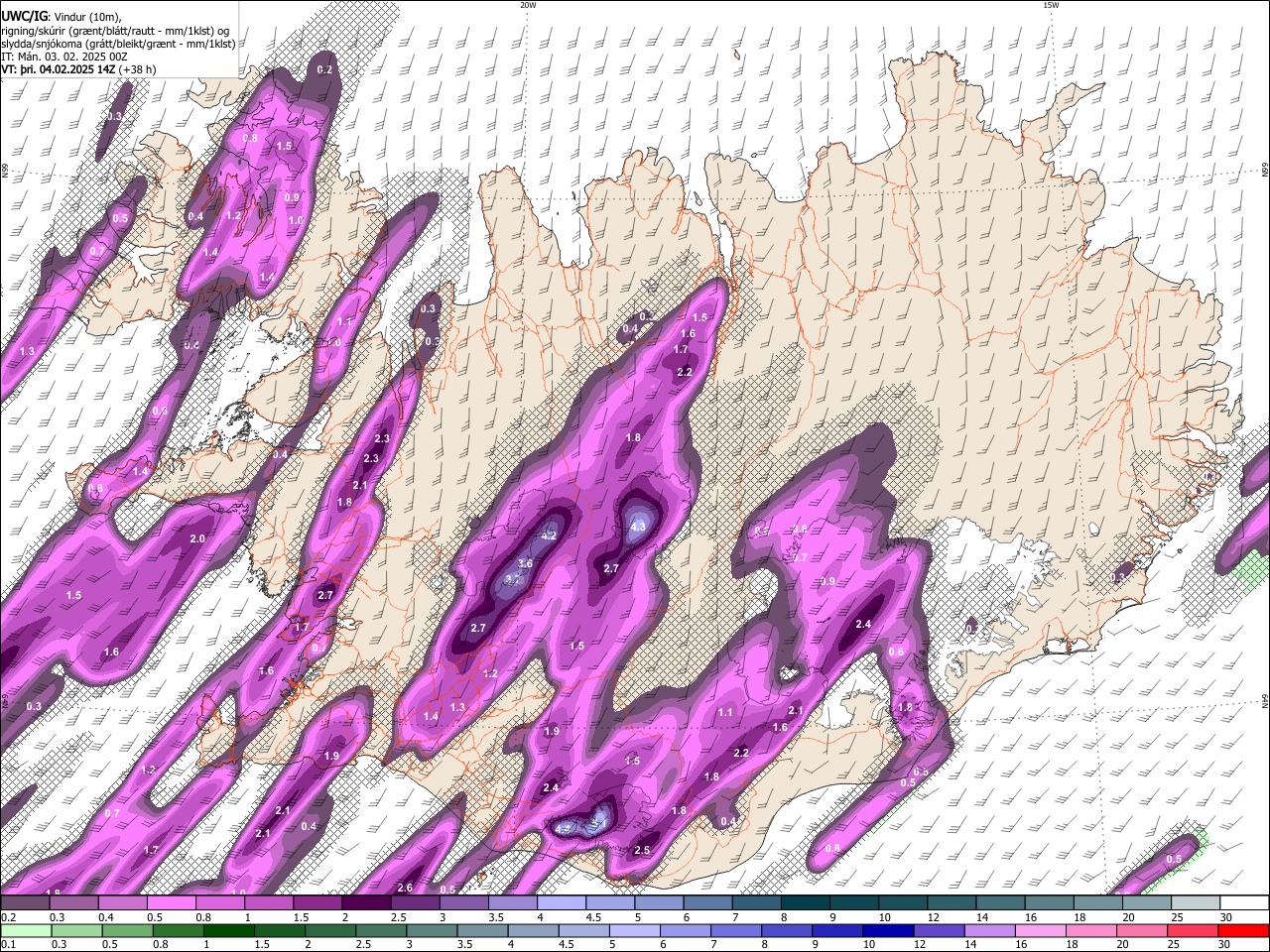Click the bright red rain swatch after 30
Screen dimensions: 1270x952
[x=1243, y=931]
